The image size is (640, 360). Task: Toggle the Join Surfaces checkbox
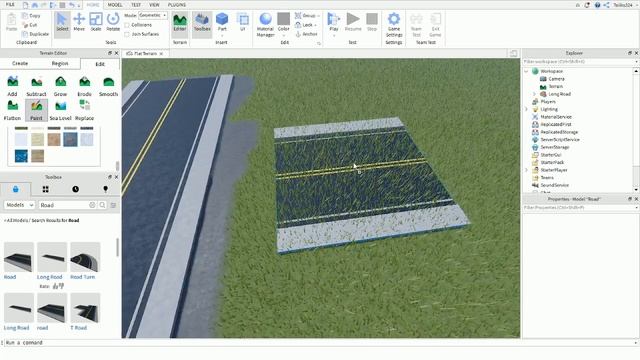pyautogui.click(x=127, y=34)
